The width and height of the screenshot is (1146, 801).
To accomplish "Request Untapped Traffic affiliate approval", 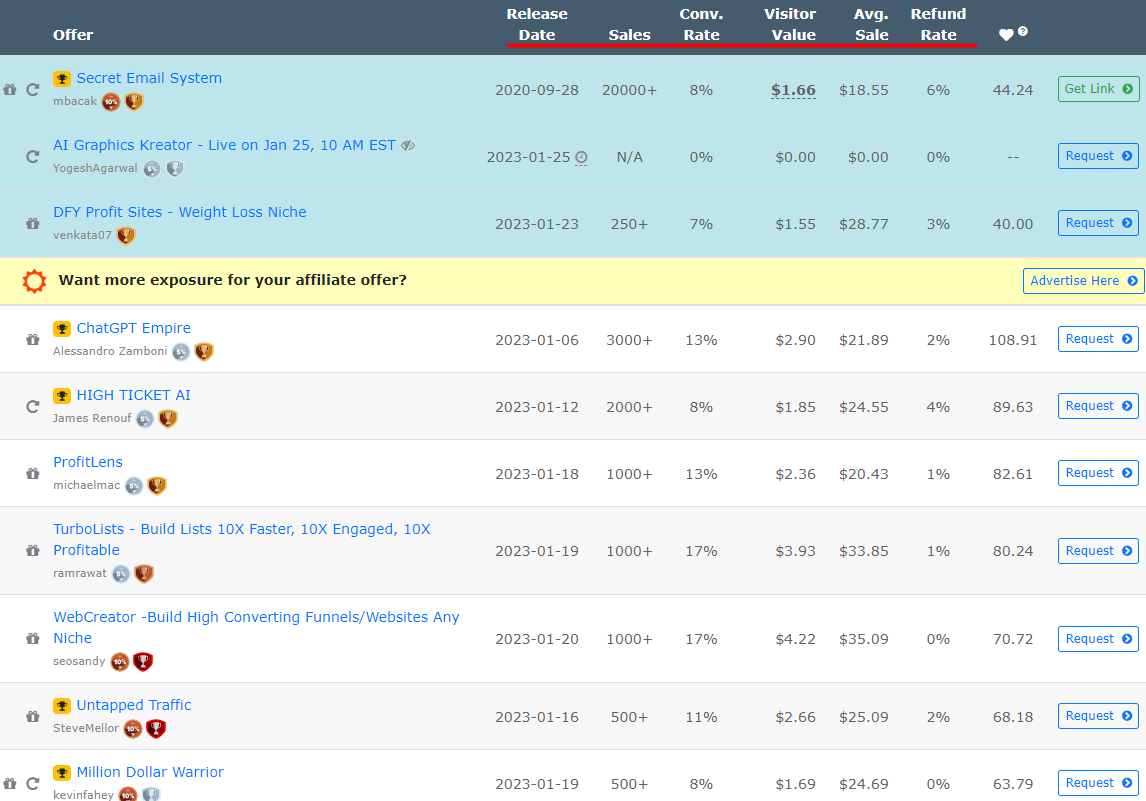I will pos(1098,716).
